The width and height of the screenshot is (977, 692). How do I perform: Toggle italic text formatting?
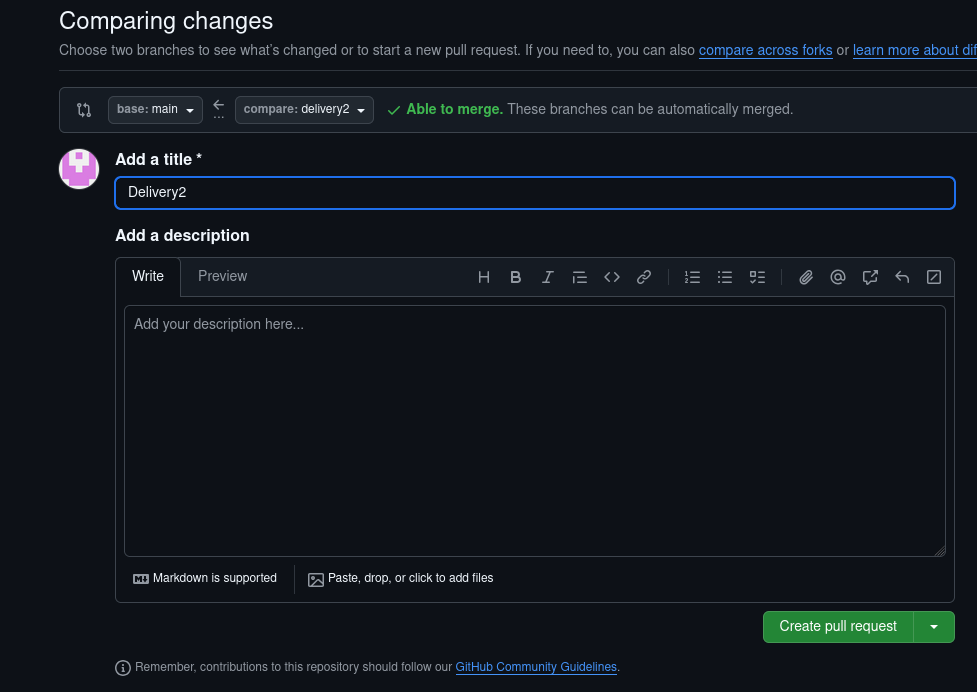click(547, 277)
